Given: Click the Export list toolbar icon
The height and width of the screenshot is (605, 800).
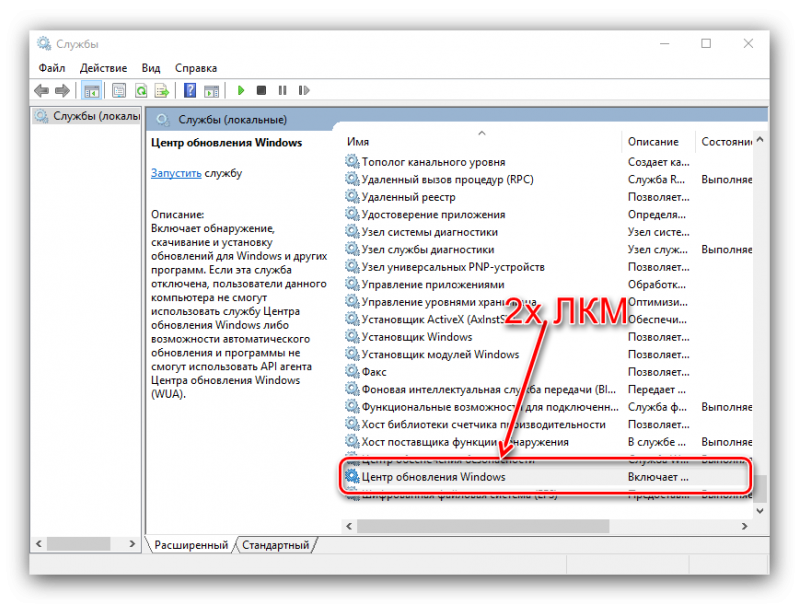Looking at the screenshot, I should click(x=162, y=91).
